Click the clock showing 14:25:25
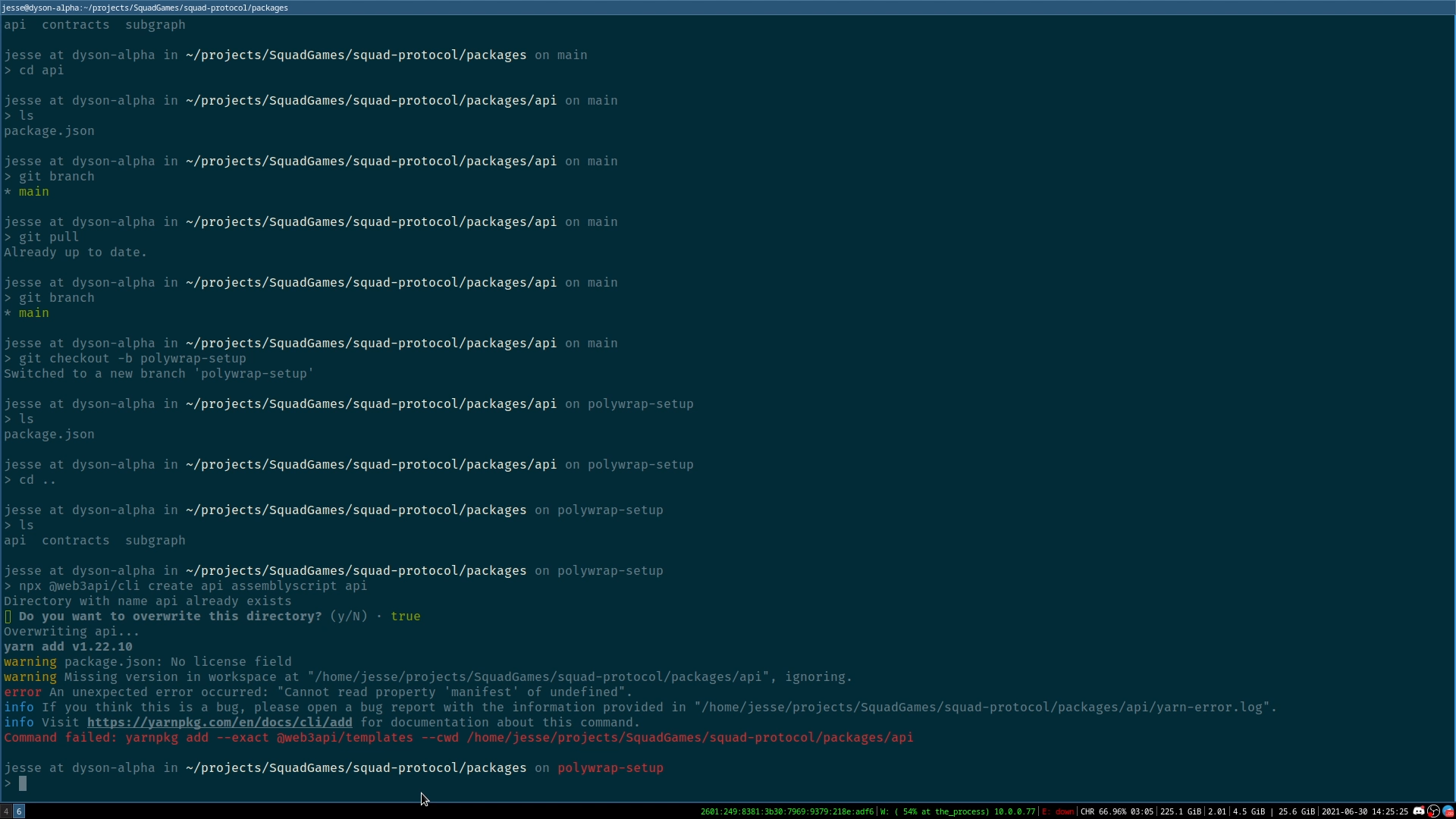1456x819 pixels. [x=1389, y=811]
